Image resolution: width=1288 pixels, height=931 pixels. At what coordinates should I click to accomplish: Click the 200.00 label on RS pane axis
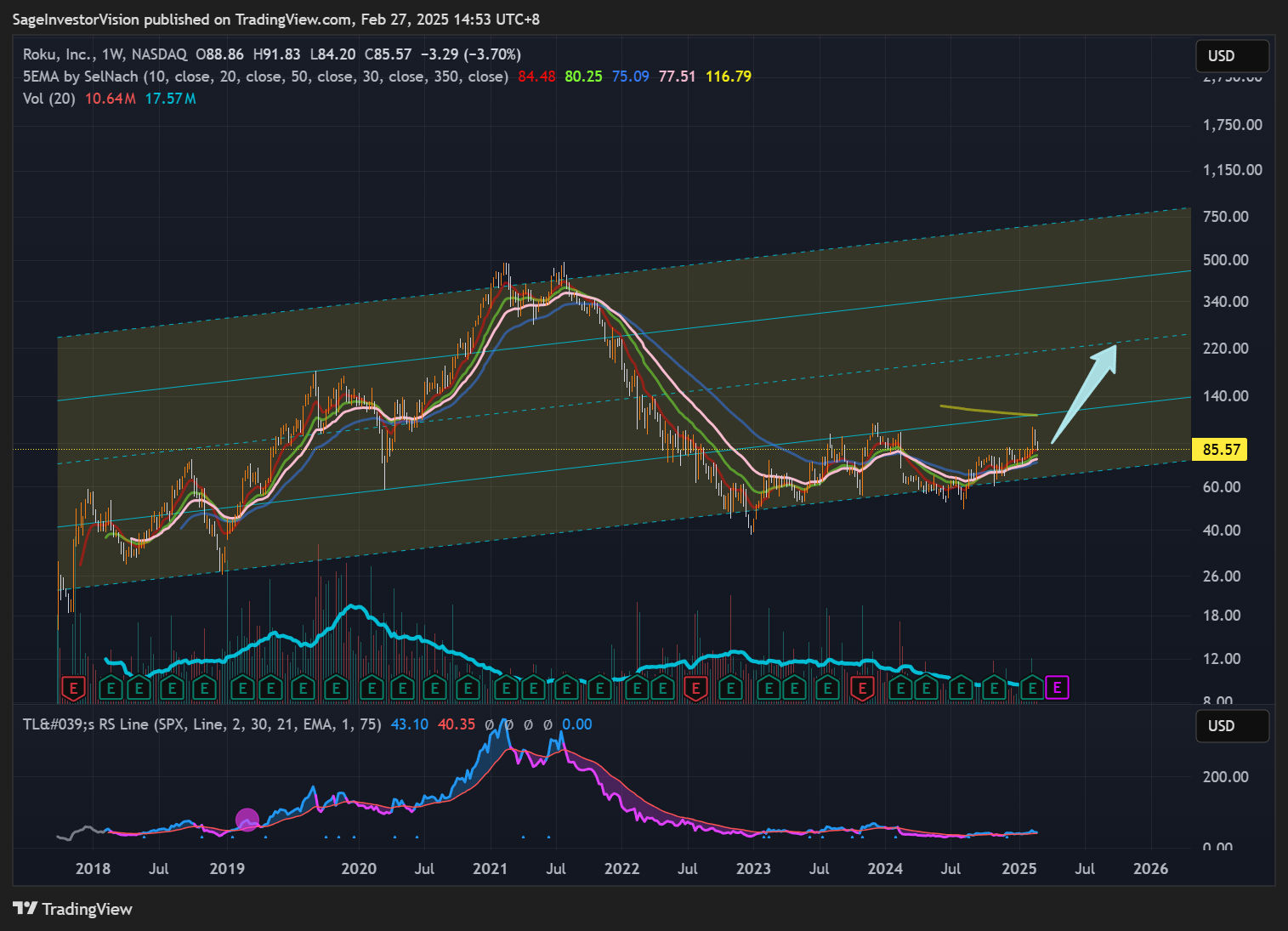(1226, 777)
